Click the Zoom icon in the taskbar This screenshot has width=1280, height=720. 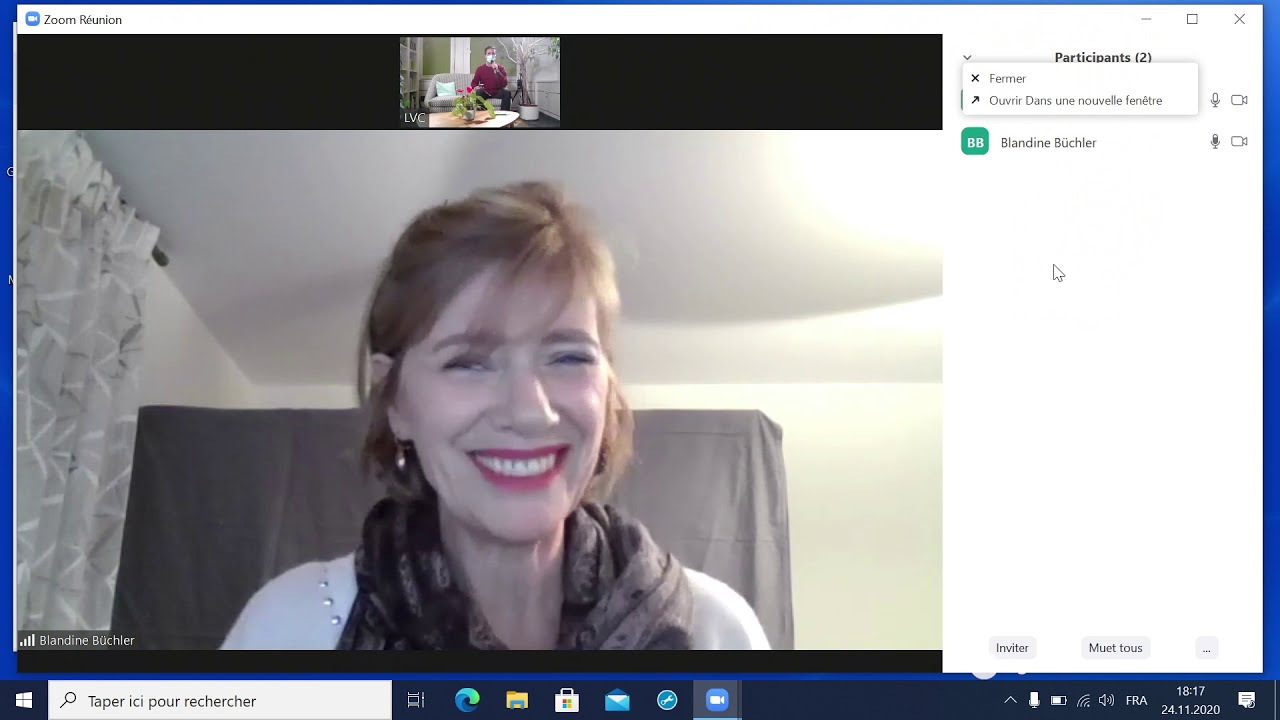click(x=717, y=700)
